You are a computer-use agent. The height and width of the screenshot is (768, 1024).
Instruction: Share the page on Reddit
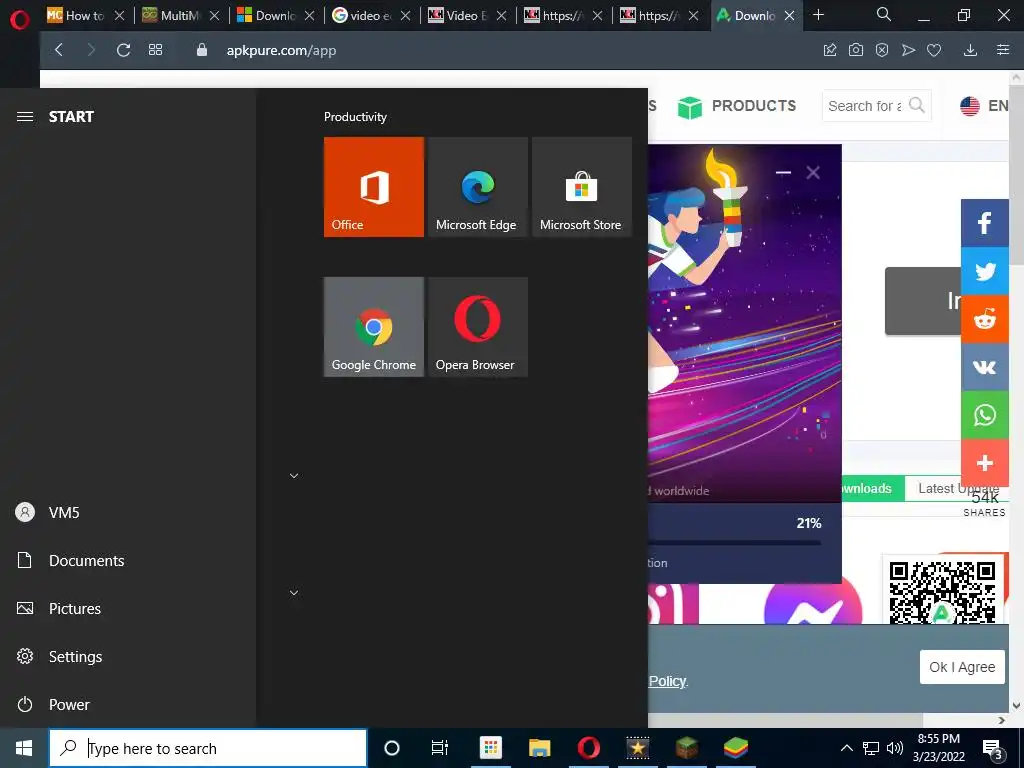(985, 319)
